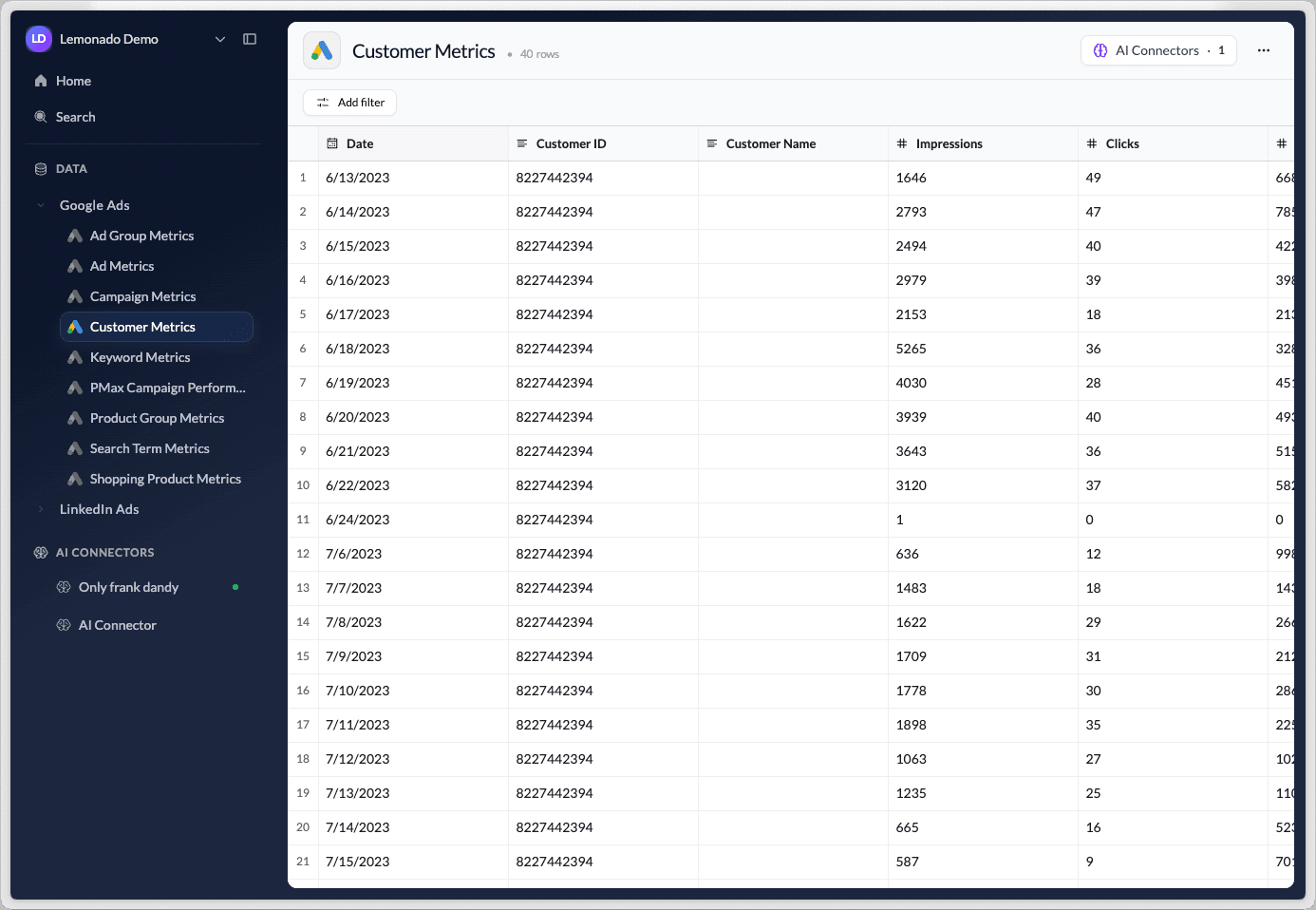Toggle the sidebar collapse control

pos(250,38)
